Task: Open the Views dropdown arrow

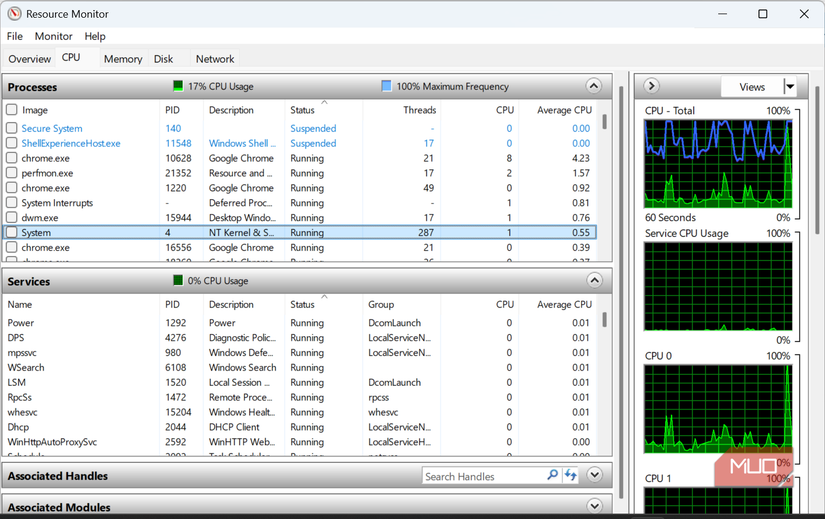Action: coord(790,86)
